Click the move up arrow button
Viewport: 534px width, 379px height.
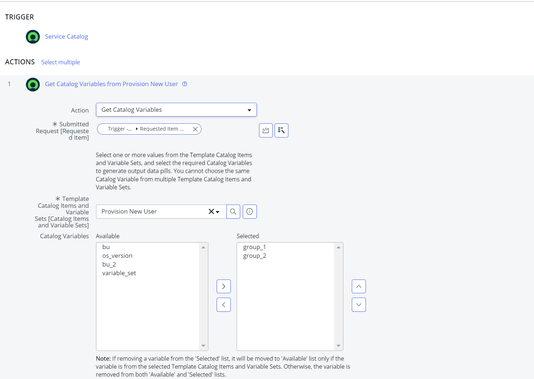pyautogui.click(x=359, y=286)
